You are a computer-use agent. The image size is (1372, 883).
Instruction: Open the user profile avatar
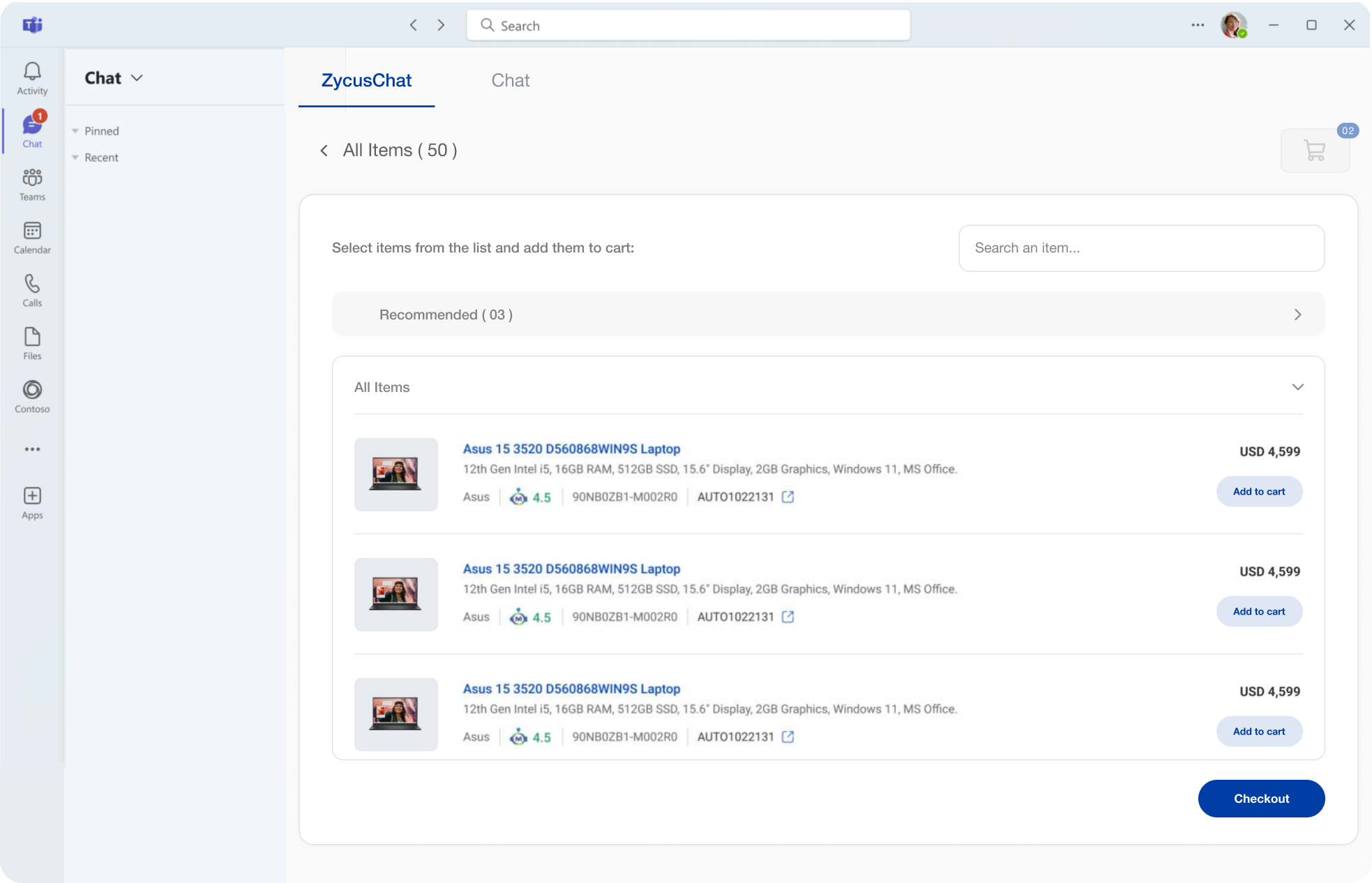[1233, 25]
